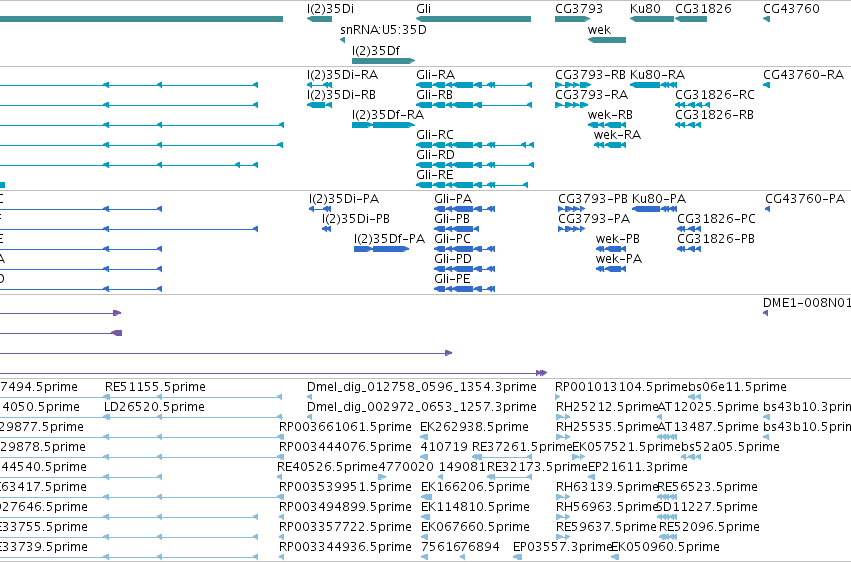851x562 pixels.
Task: Open the RE52096.5prime EST label
Action: (709, 528)
